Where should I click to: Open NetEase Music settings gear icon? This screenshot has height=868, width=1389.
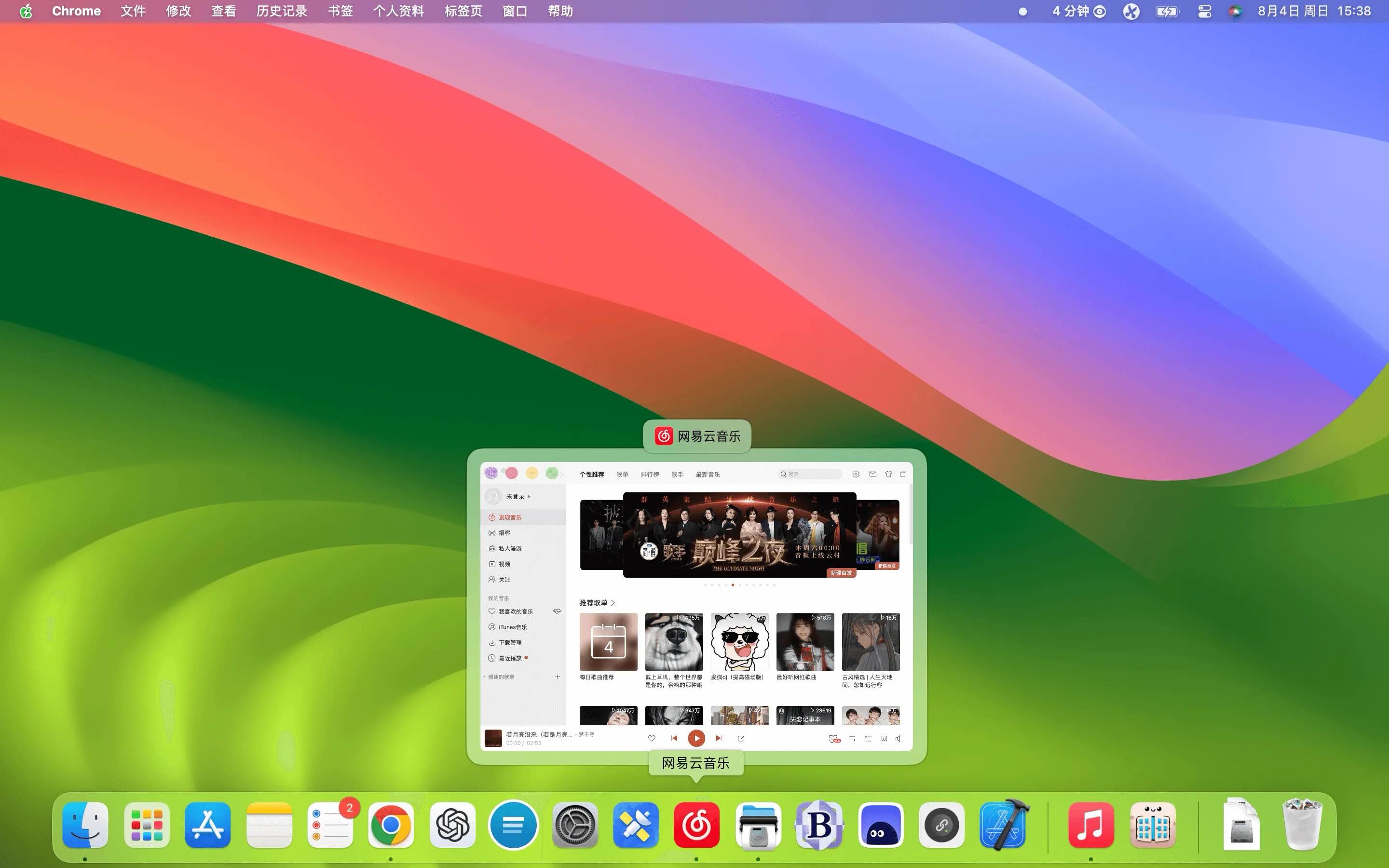click(856, 474)
